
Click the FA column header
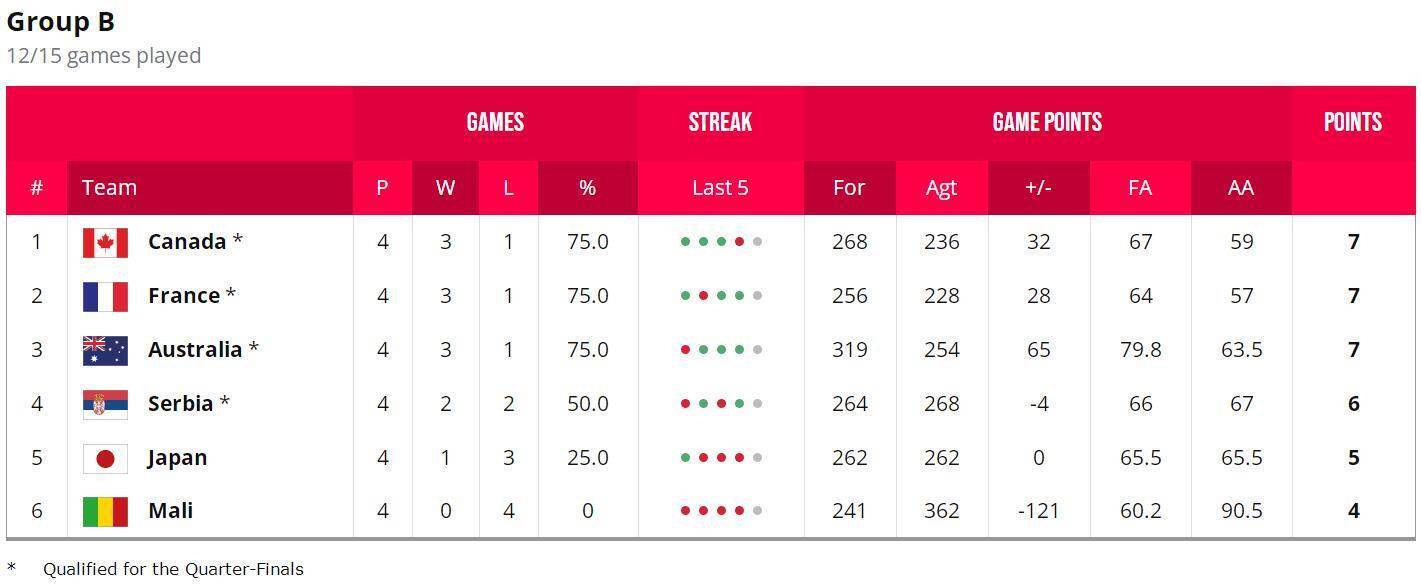pyautogui.click(x=1140, y=188)
